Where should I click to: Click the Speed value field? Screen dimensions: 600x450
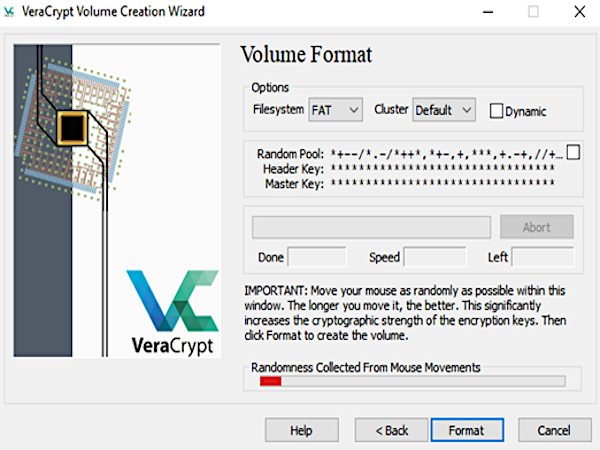(x=434, y=258)
